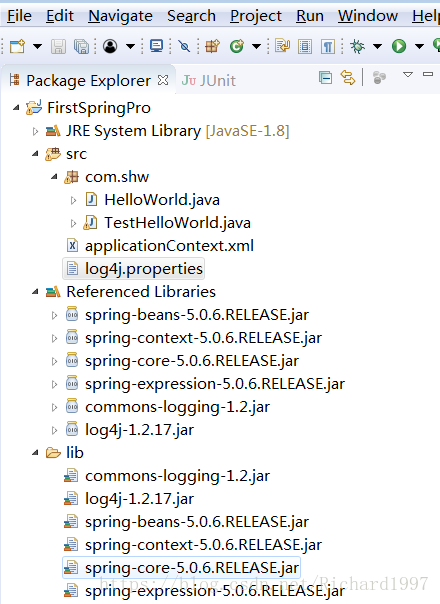This screenshot has height=604, width=440.
Task: Expand referenced log4j-1.2.17.jar library
Action: pos(54,431)
